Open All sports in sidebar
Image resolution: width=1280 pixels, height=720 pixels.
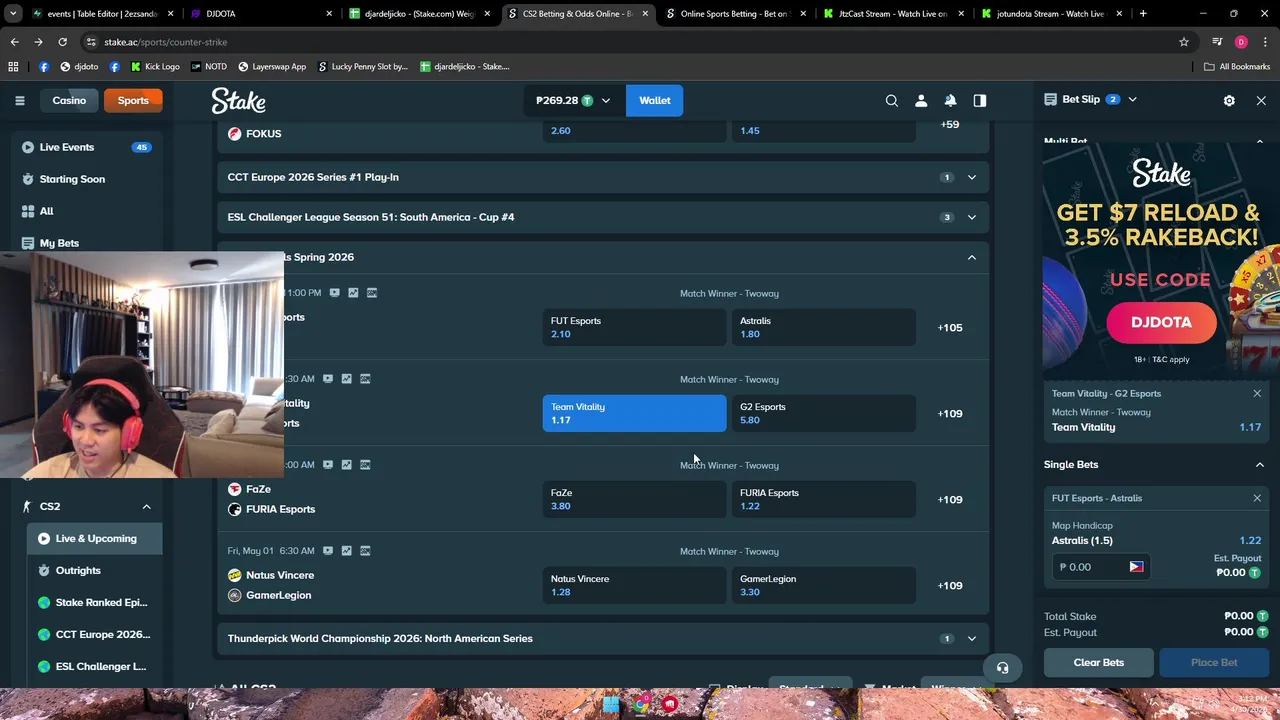(x=86, y=211)
